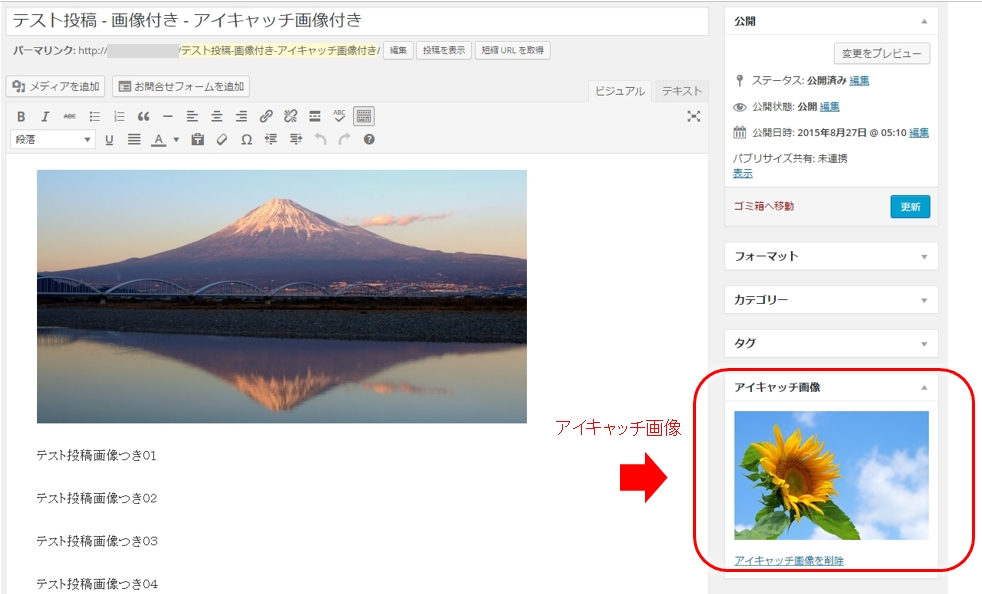Viewport: 982px width, 594px height.
Task: Click the line テスト投稿画像つき03
Action: point(97,541)
